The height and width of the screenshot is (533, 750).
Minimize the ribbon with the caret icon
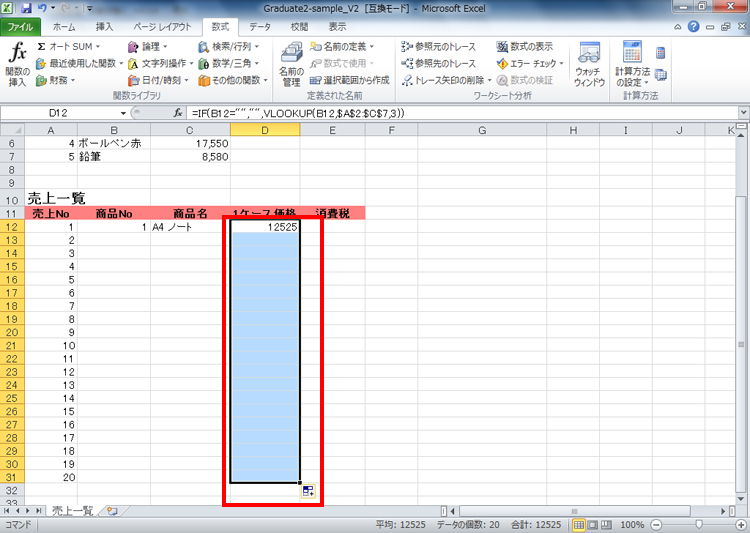tap(678, 27)
